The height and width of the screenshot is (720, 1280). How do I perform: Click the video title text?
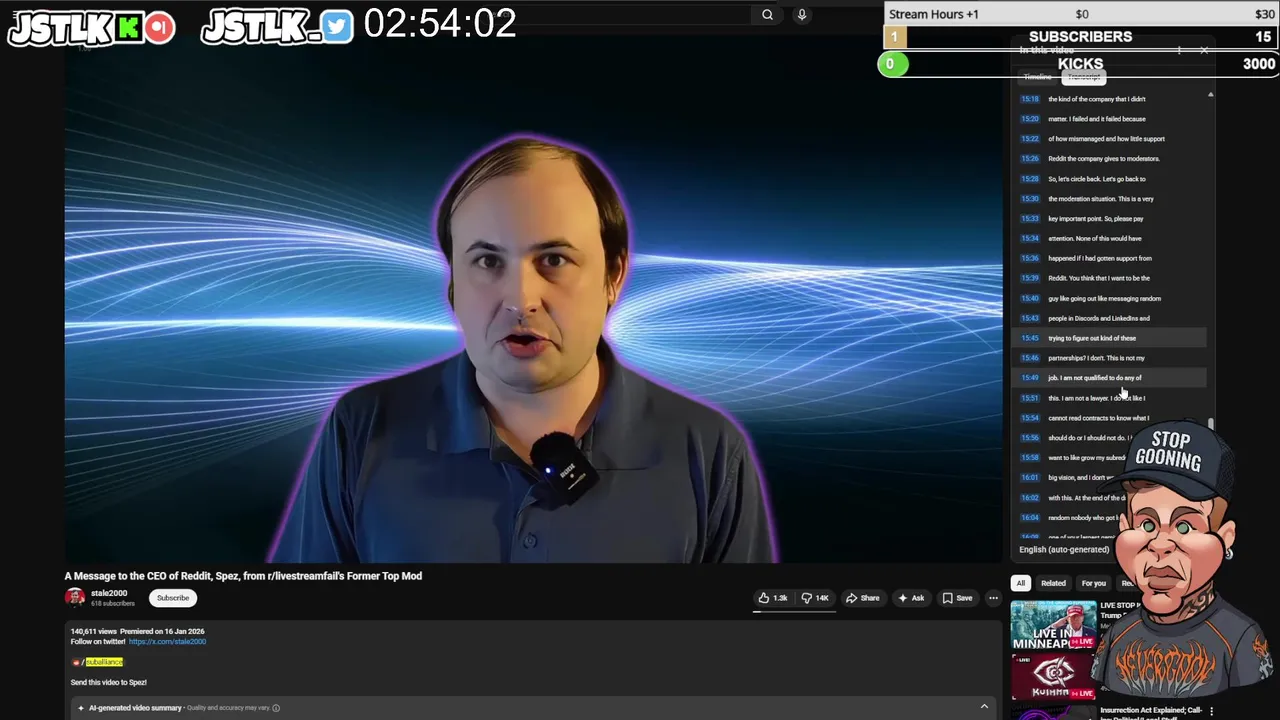pos(243,576)
